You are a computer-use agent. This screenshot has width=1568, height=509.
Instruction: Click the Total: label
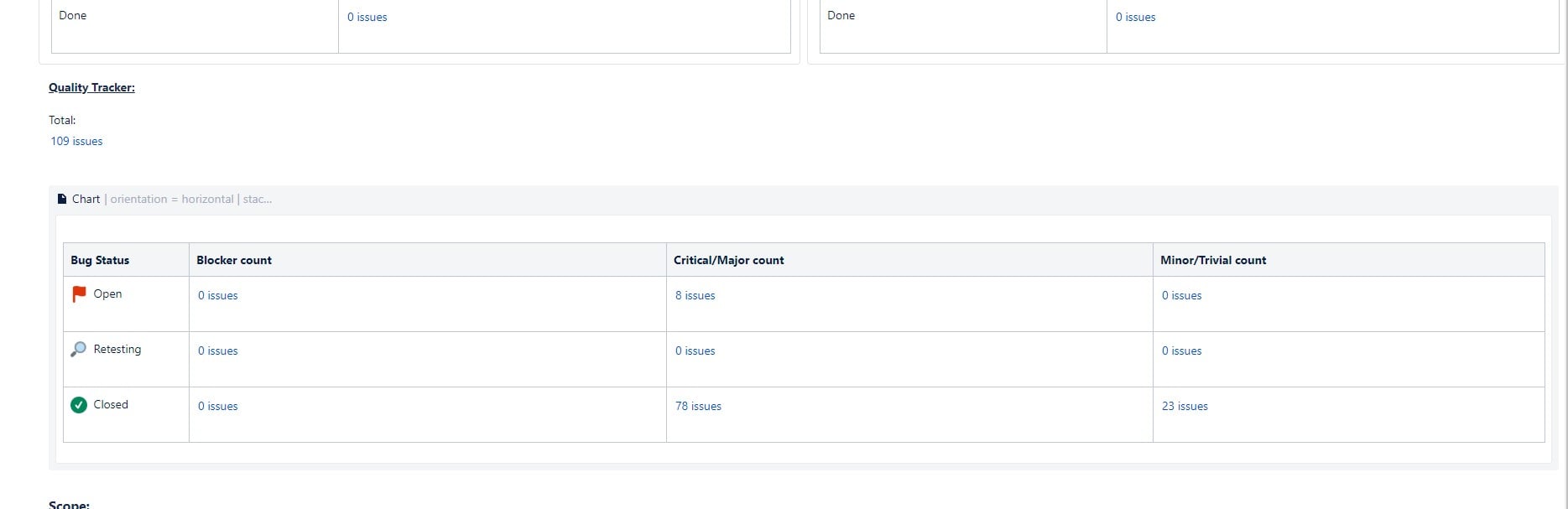click(x=62, y=120)
